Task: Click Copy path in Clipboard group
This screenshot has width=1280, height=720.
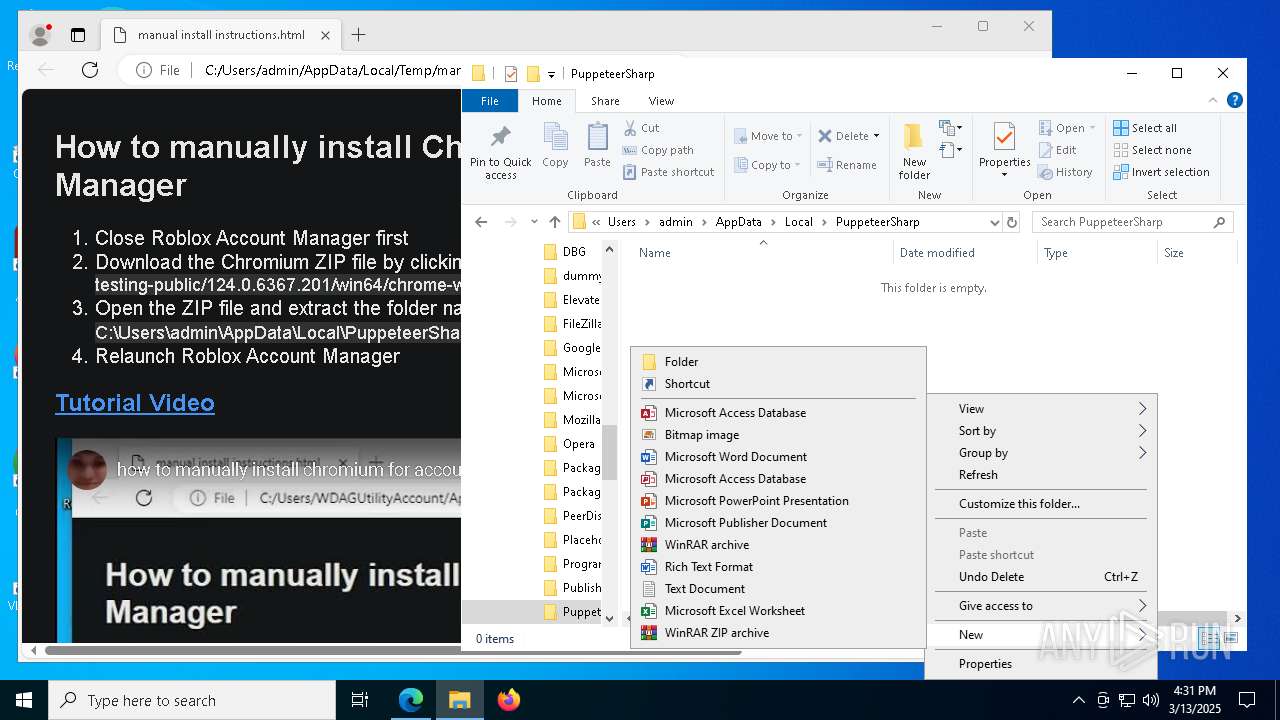Action: pos(658,150)
